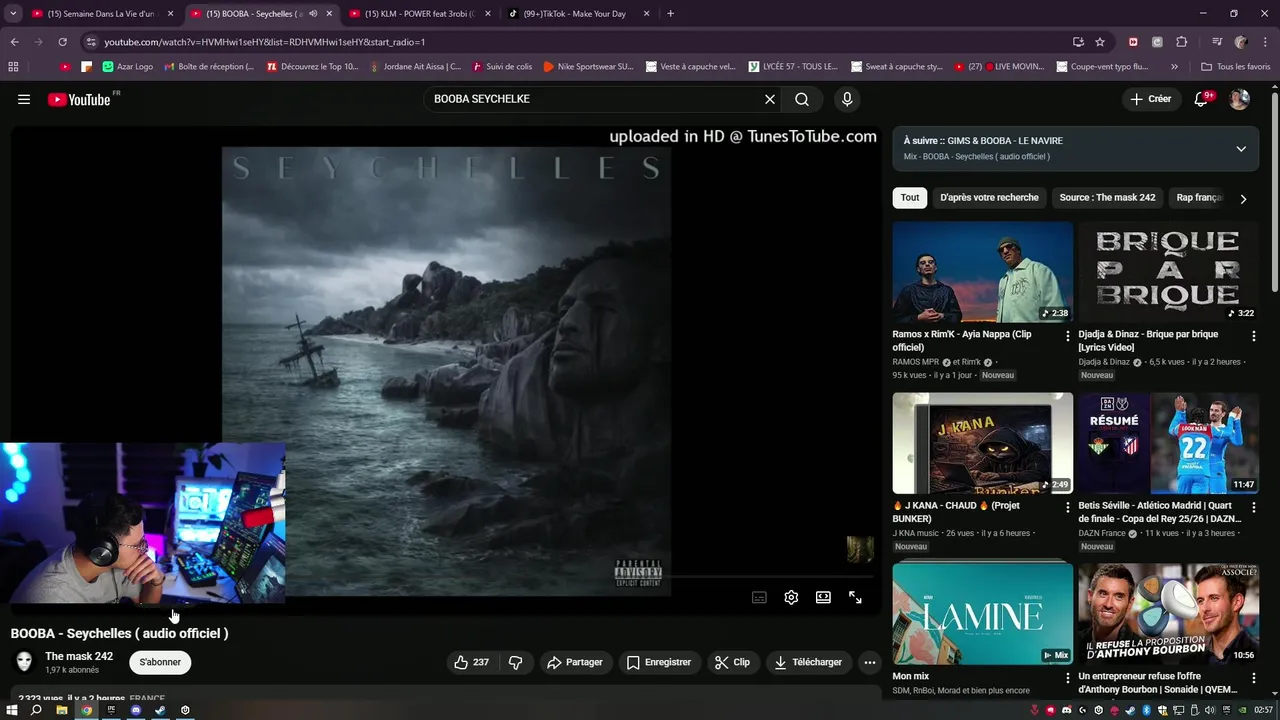Open 'Tous les favoris' bookmarks folder
Viewport: 1280px width, 720px height.
[1236, 67]
